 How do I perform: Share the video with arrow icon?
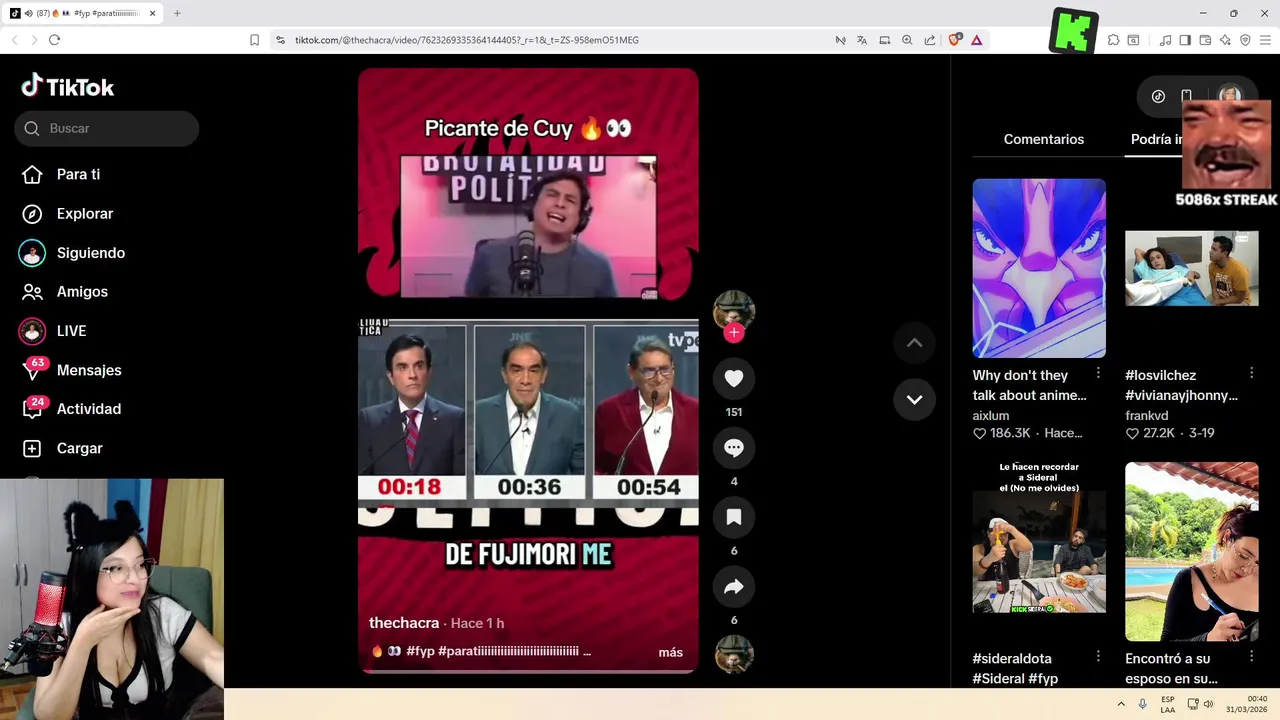734,587
